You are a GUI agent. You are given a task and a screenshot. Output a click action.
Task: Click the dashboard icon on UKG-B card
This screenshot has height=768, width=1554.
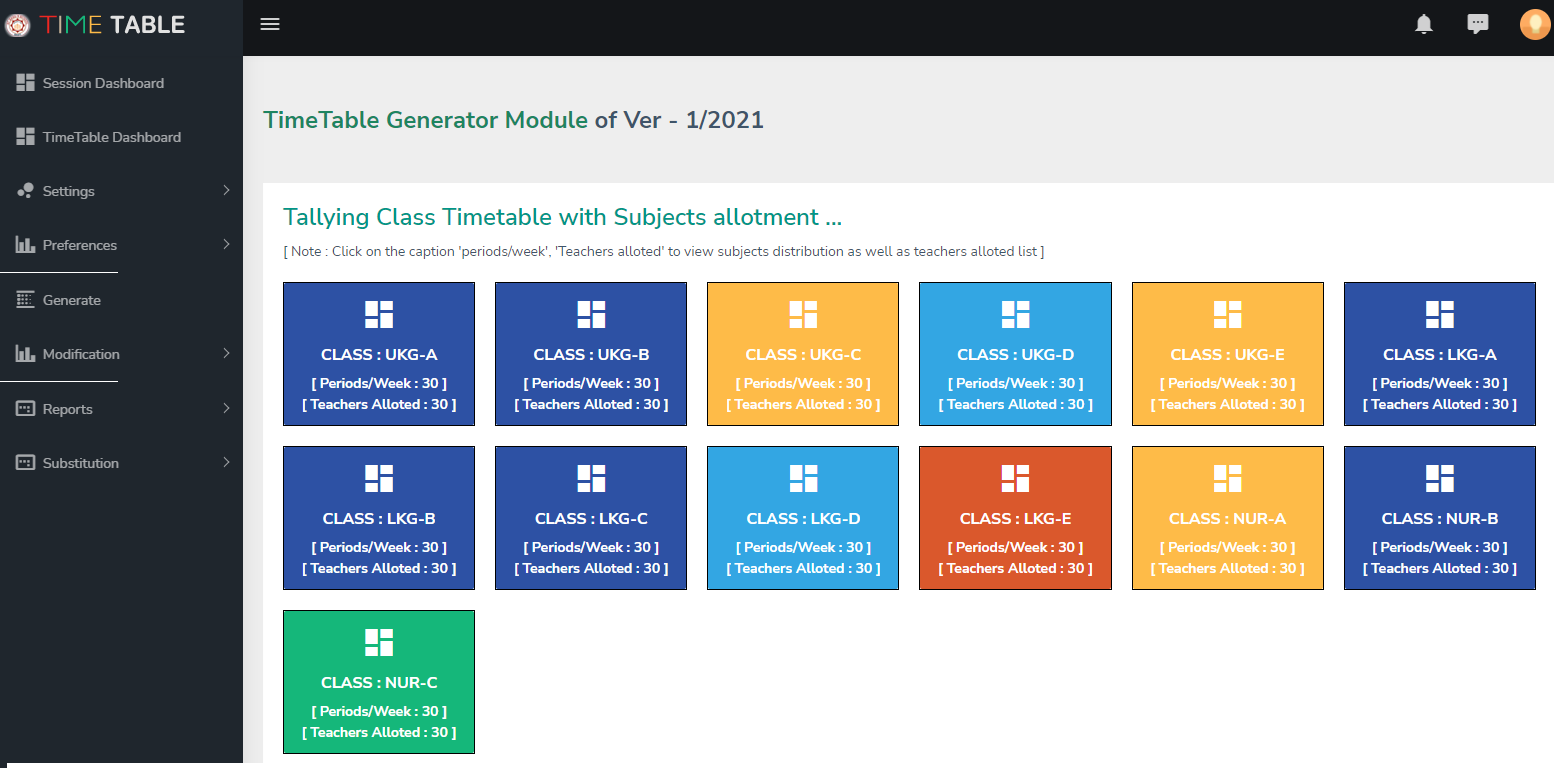(x=591, y=314)
